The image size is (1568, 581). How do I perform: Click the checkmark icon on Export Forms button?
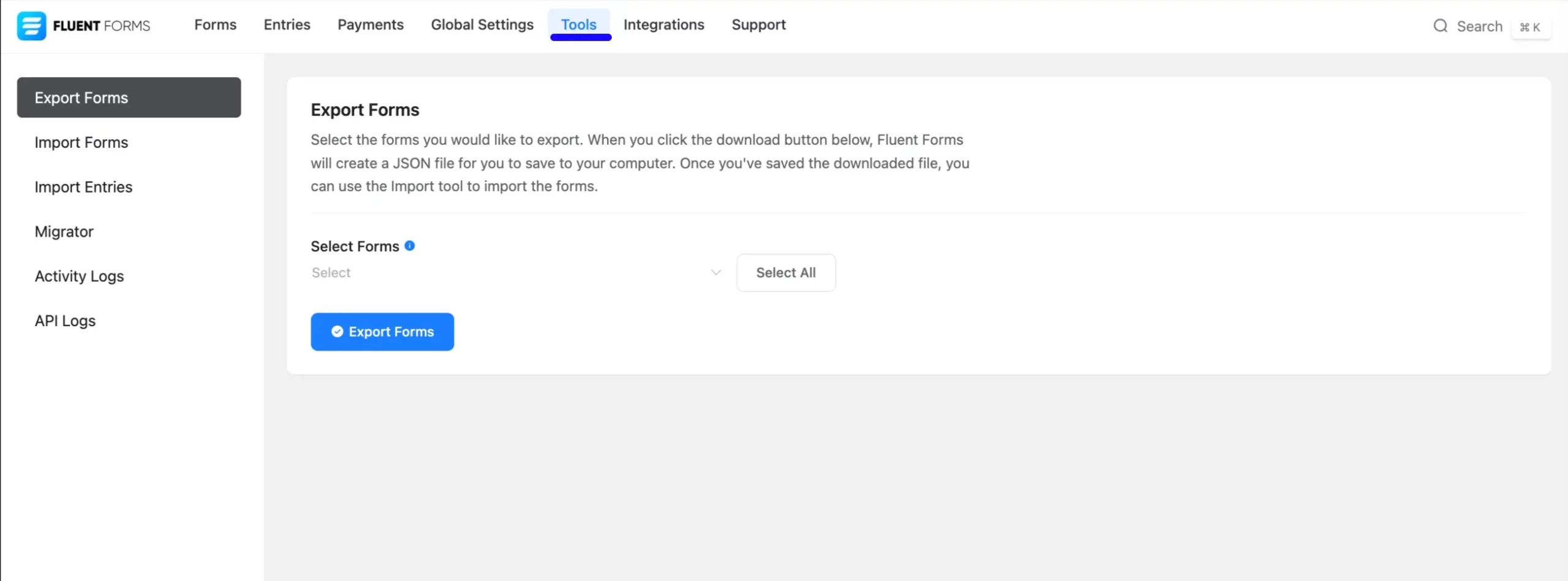[337, 332]
